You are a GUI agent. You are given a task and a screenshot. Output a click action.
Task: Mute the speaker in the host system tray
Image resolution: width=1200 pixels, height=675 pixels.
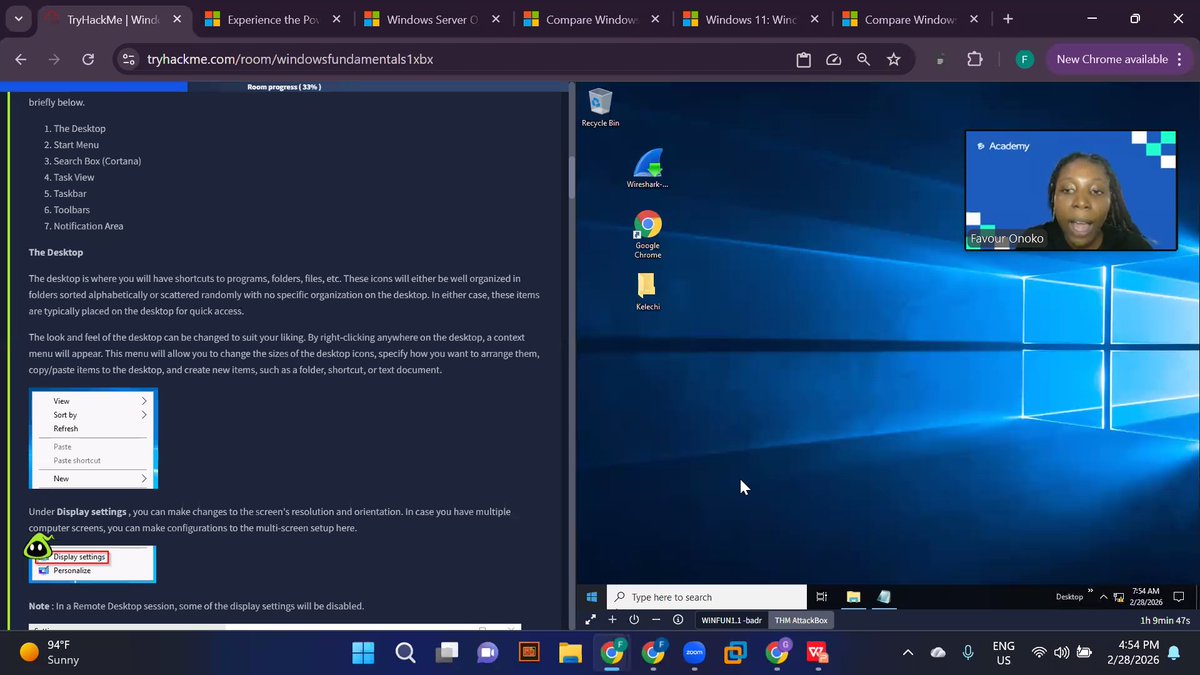[1061, 652]
